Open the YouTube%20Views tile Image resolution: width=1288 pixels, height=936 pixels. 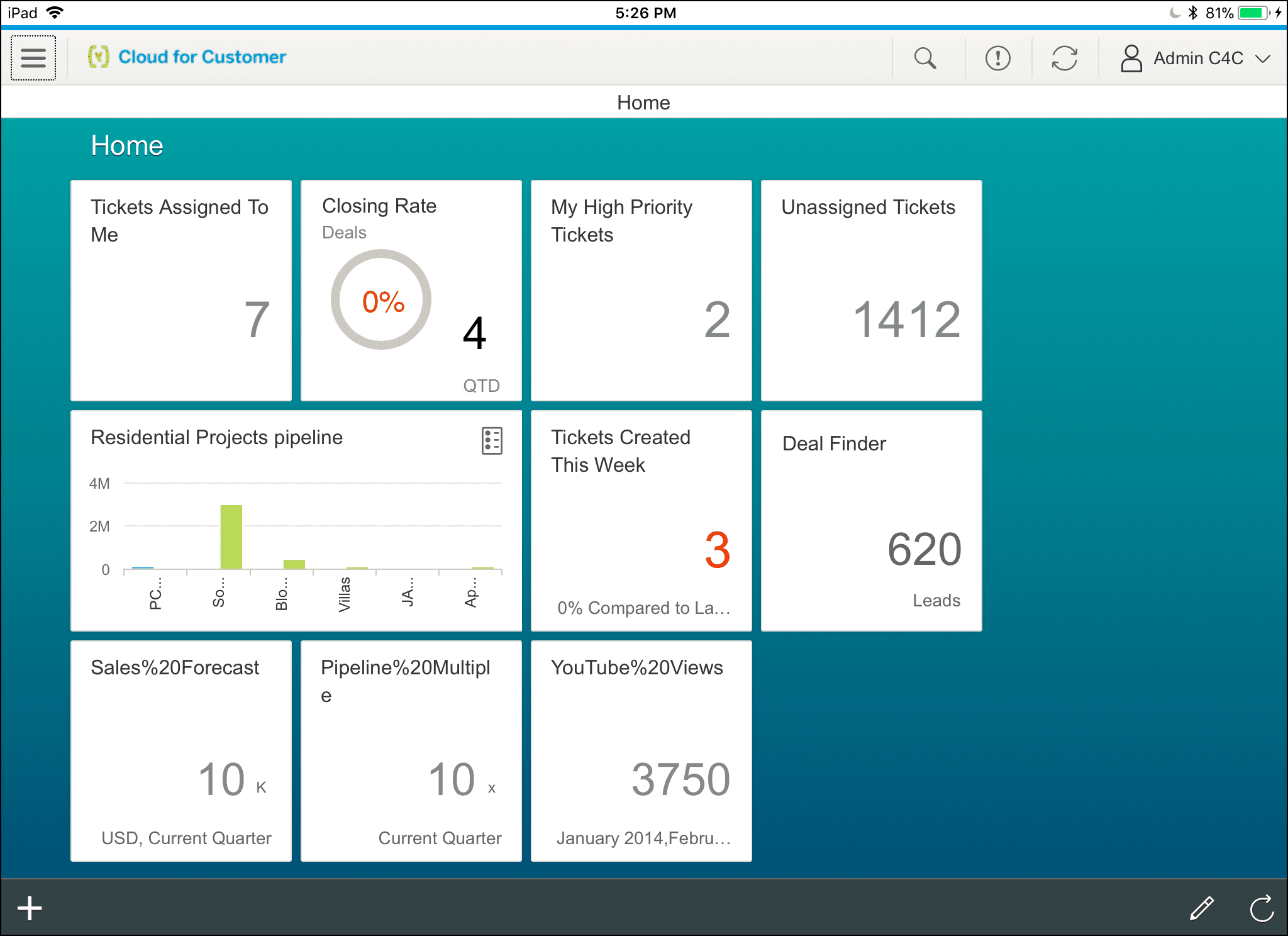(641, 751)
